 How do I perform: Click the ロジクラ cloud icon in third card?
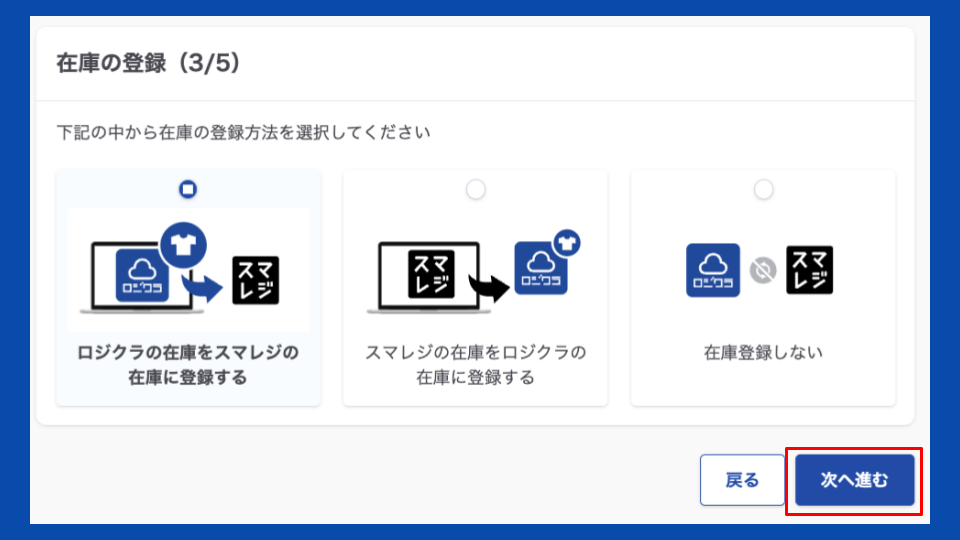click(x=713, y=270)
